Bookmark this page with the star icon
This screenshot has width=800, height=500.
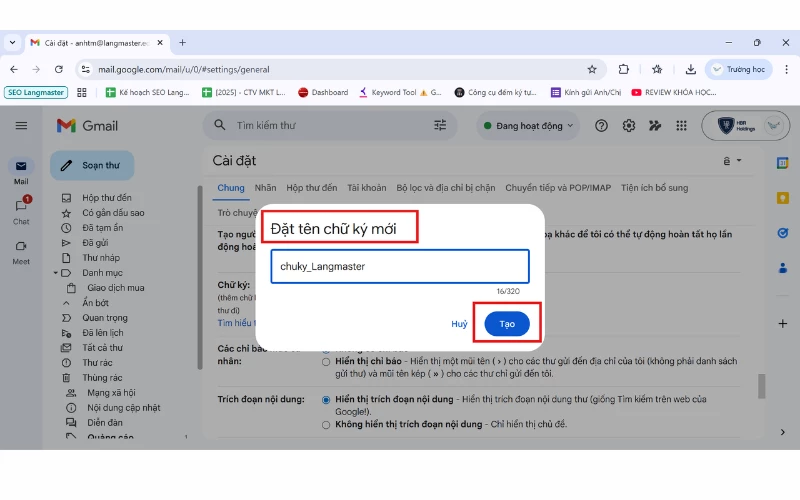click(591, 69)
